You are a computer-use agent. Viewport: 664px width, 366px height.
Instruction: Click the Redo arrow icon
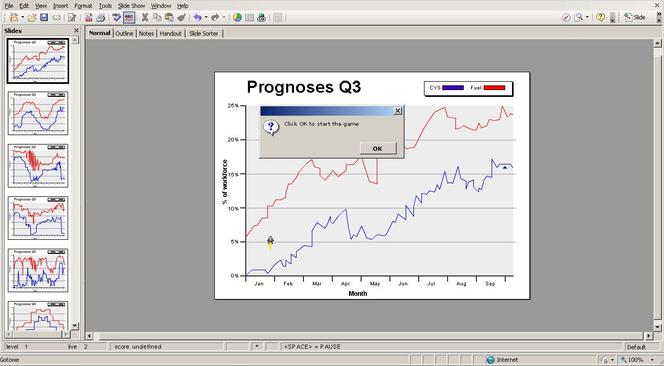[215, 17]
